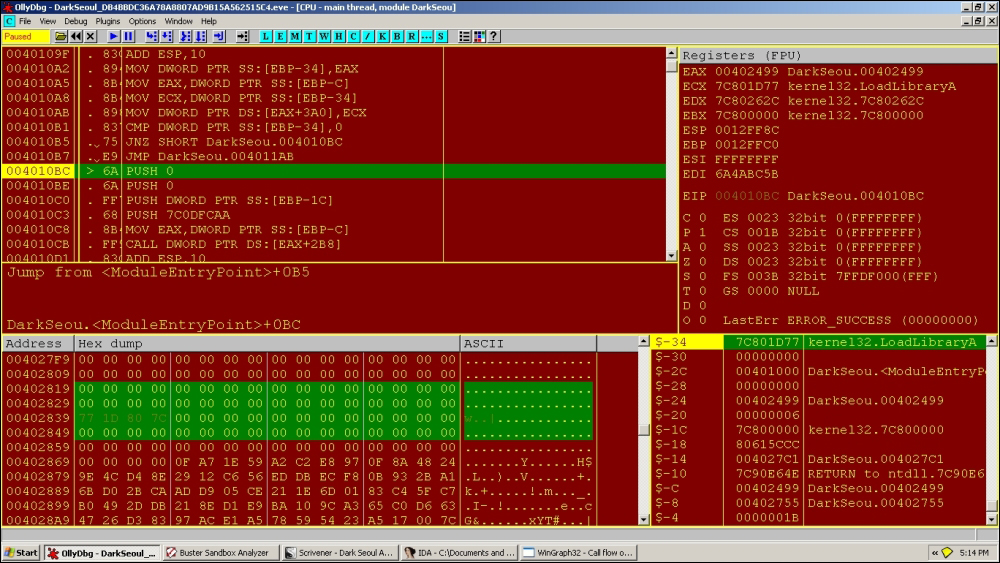
Task: Select the PUSH 0 line at 004010BC
Action: tap(334, 171)
